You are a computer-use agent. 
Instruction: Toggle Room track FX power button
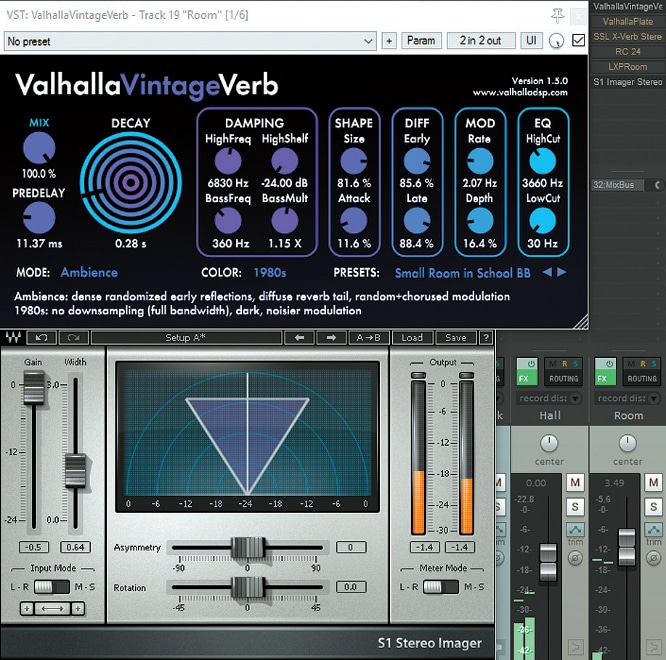click(610, 364)
